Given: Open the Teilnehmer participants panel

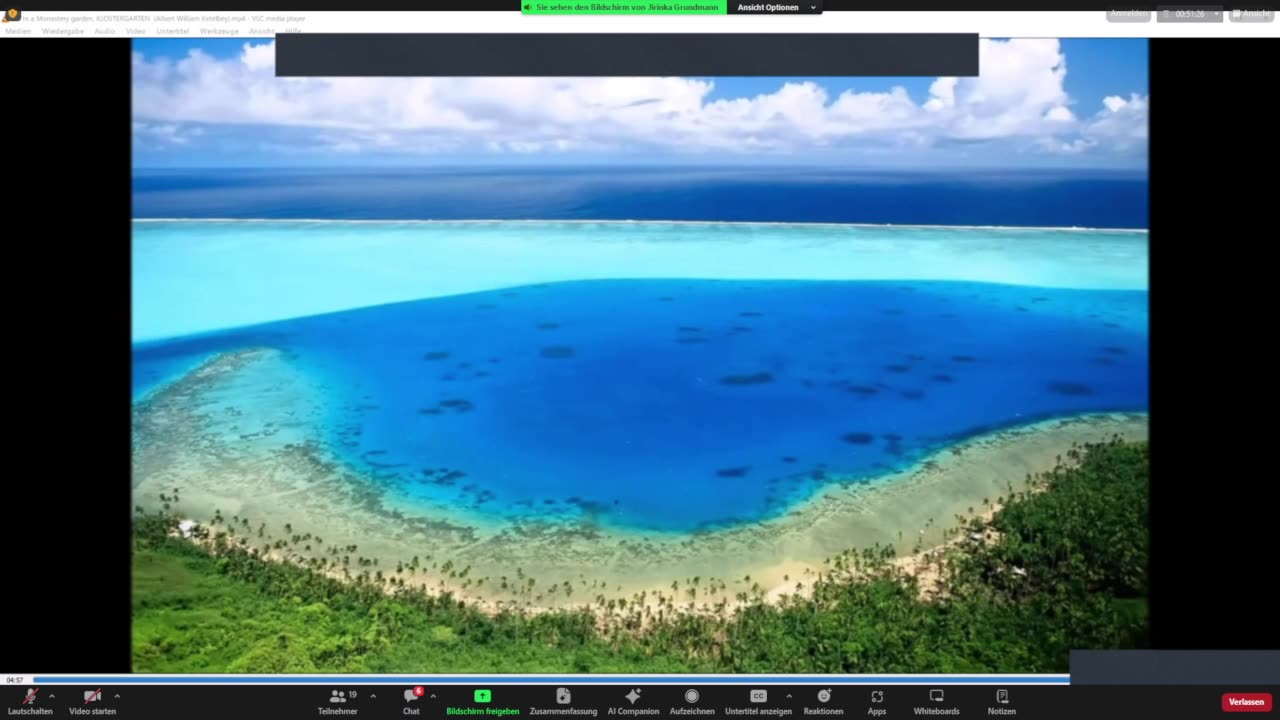Looking at the screenshot, I should tap(338, 702).
